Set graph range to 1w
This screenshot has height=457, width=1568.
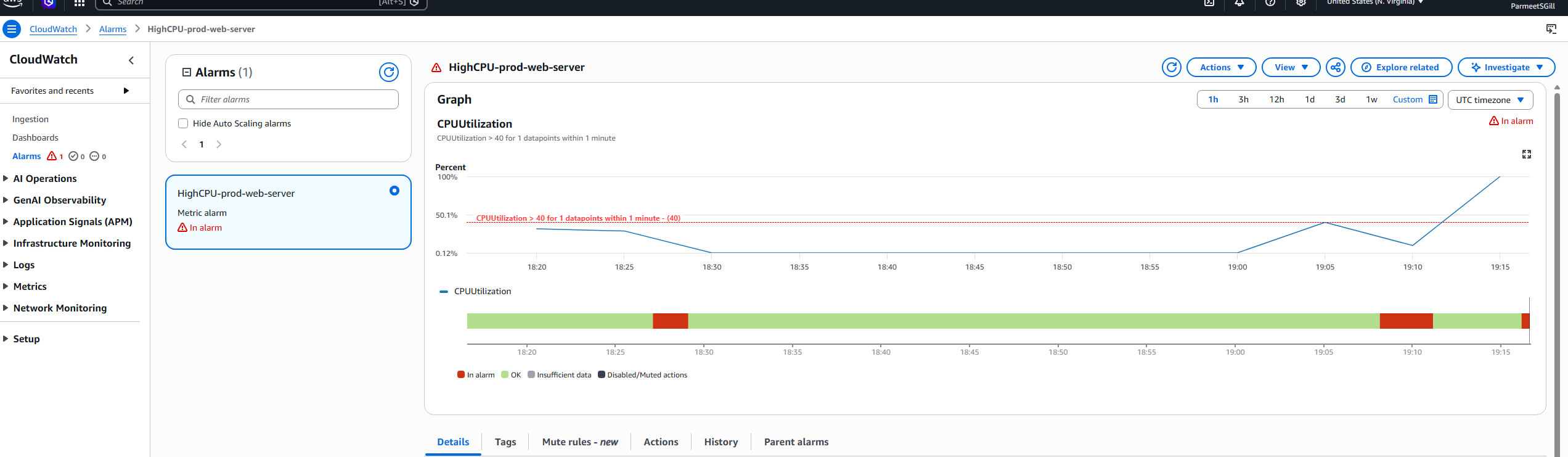1371,99
